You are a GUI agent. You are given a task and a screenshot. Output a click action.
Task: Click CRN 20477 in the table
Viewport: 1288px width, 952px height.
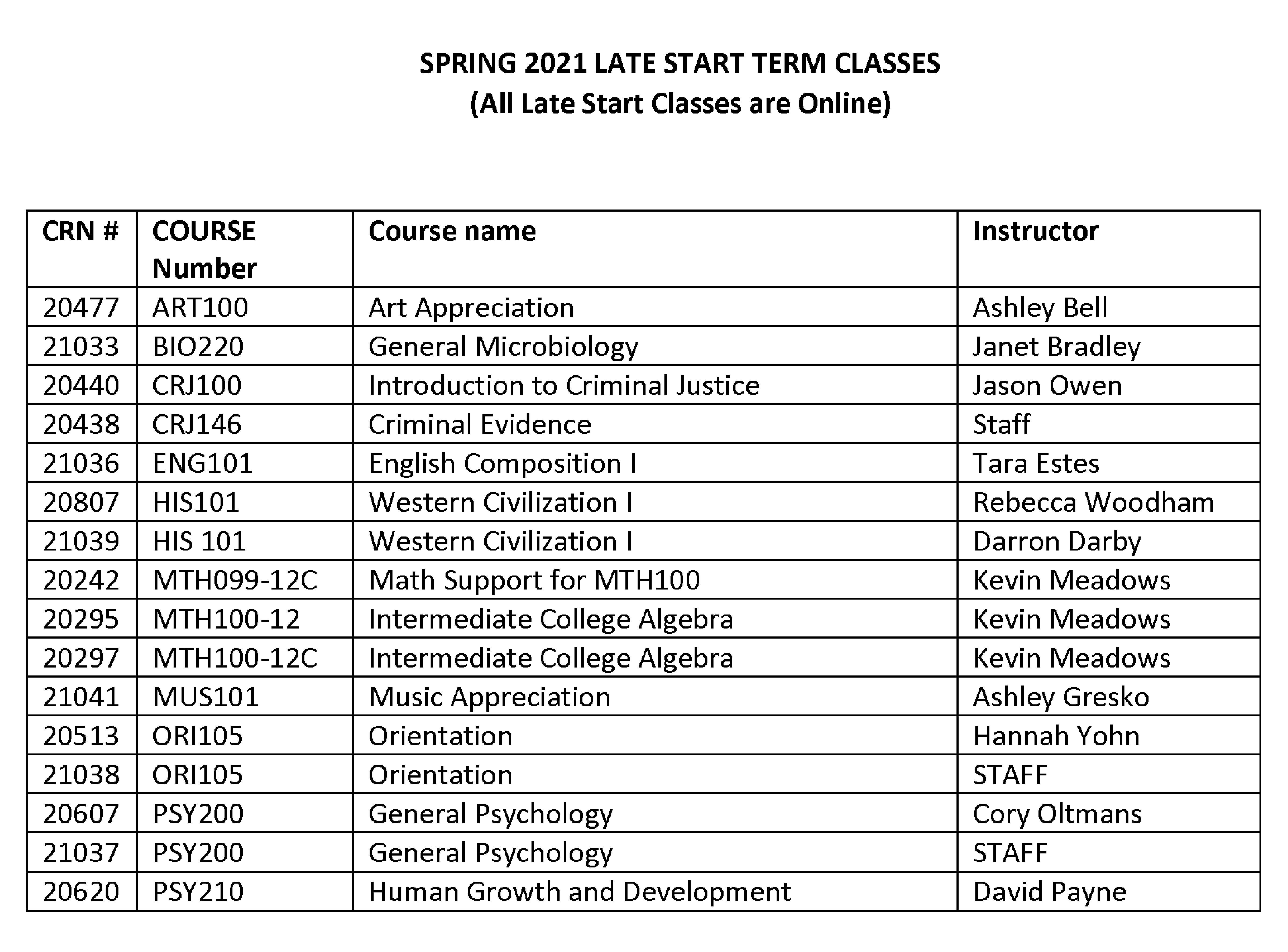click(x=81, y=307)
